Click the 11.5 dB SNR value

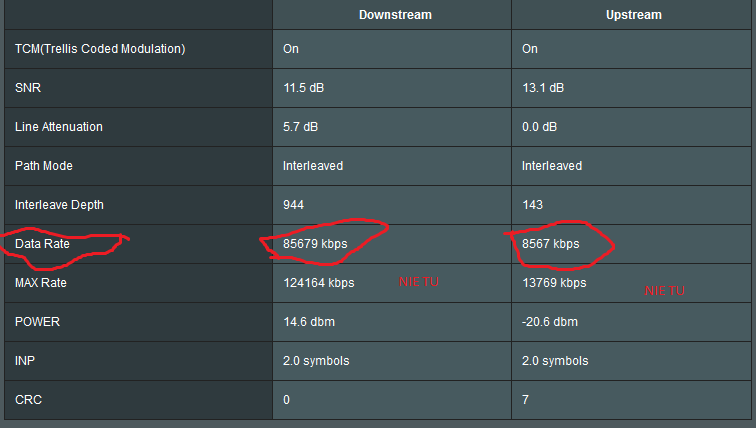click(304, 88)
